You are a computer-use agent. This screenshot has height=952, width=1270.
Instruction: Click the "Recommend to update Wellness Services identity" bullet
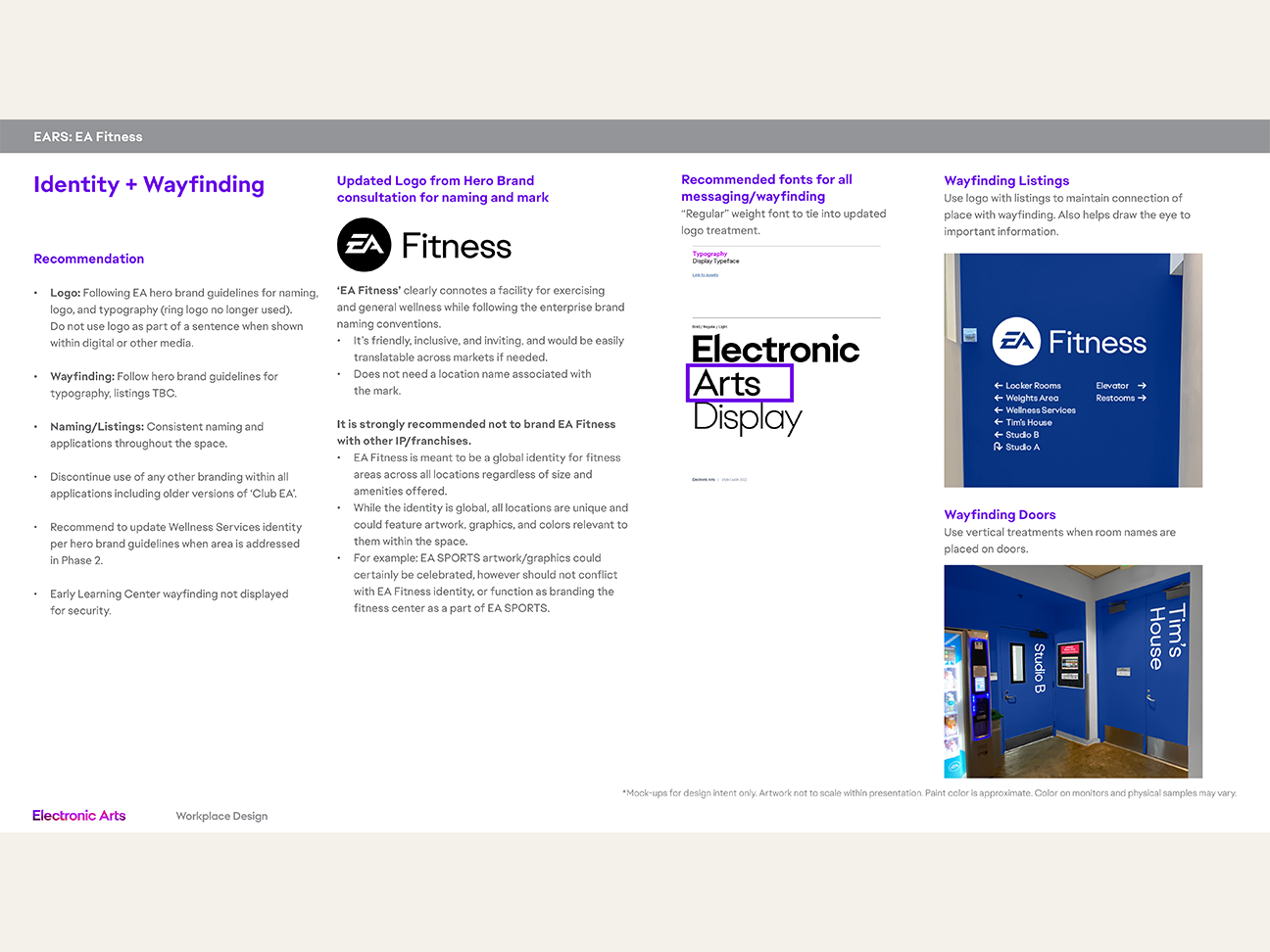[x=176, y=544]
